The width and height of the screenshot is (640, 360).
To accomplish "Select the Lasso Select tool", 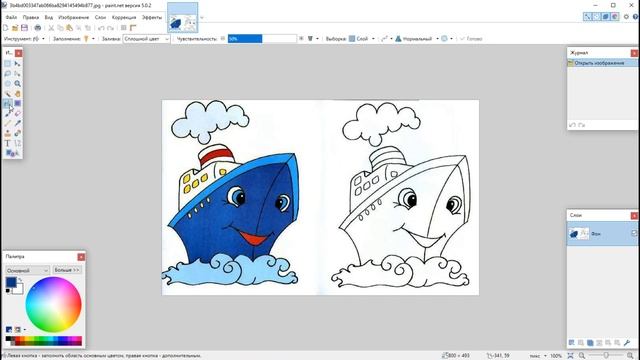I will 8,73.
